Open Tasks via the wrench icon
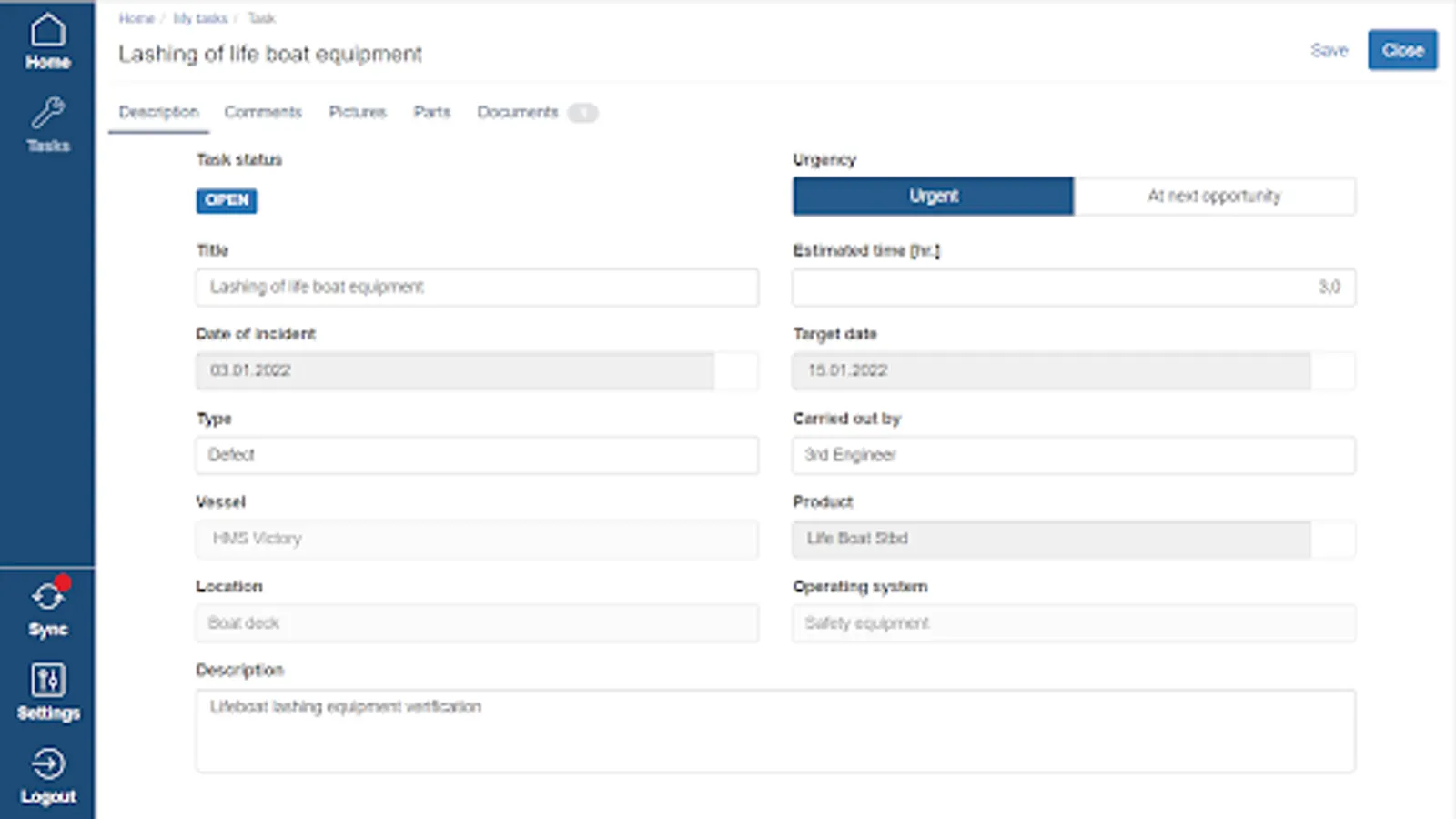The image size is (1456, 819). click(48, 115)
